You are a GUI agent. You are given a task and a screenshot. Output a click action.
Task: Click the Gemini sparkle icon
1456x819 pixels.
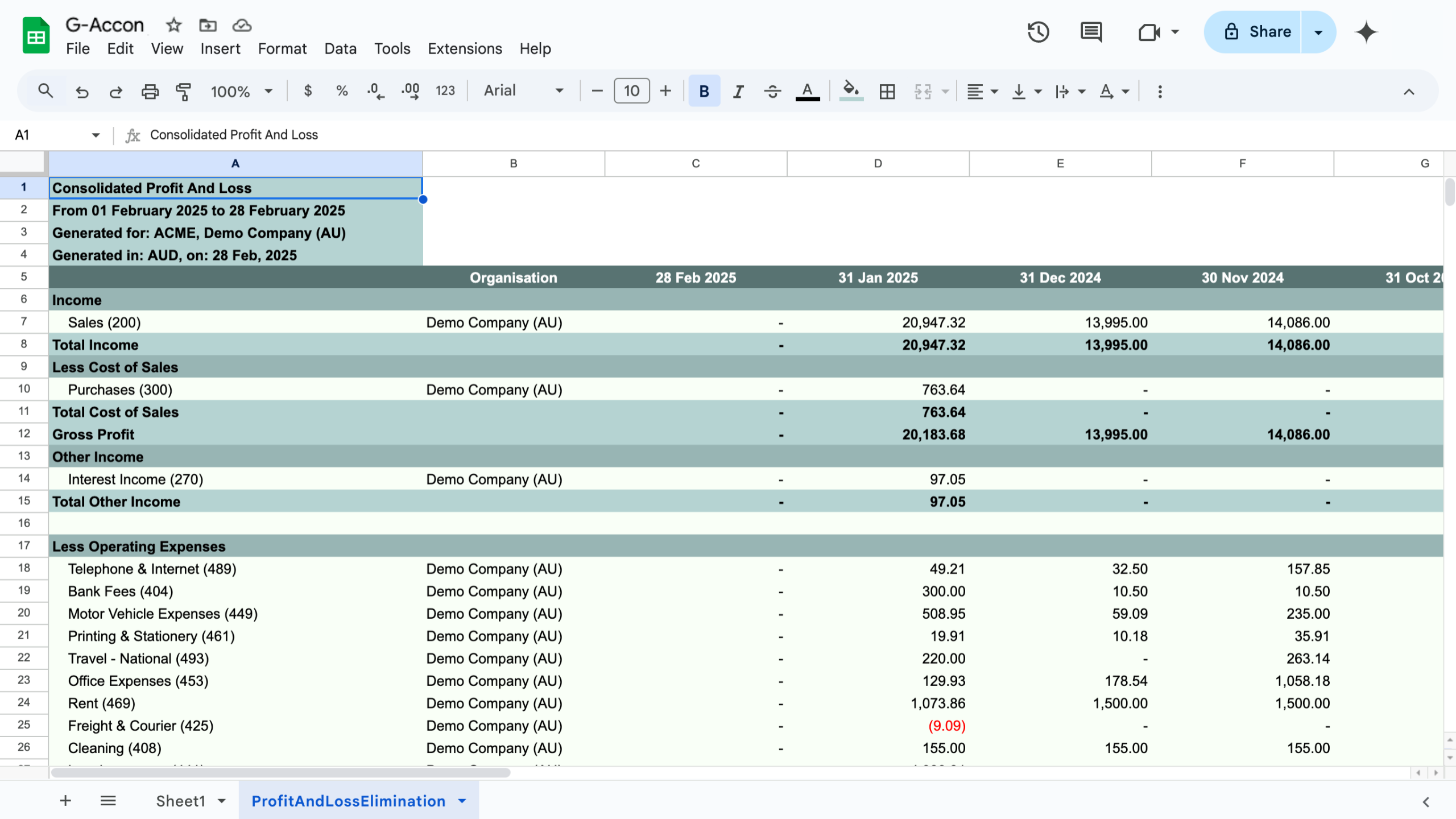click(1366, 32)
